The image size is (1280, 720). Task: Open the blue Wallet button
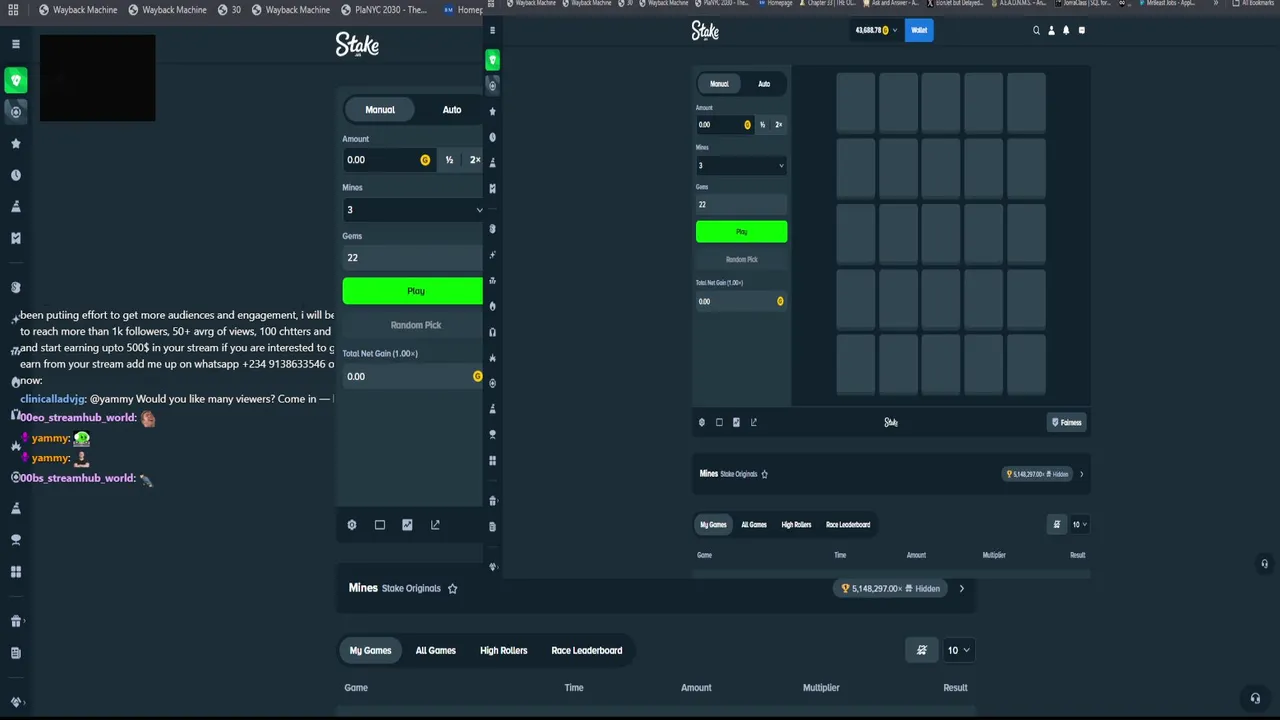coord(919,30)
